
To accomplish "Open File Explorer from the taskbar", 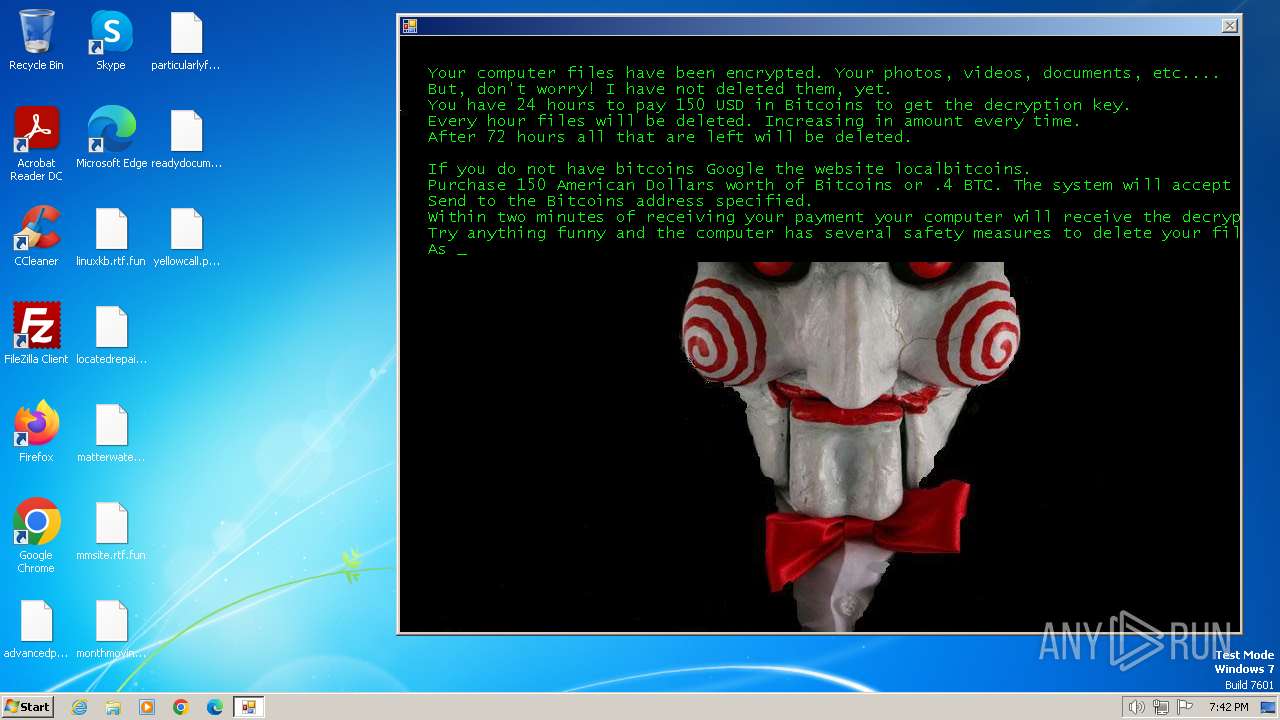I will click(113, 707).
